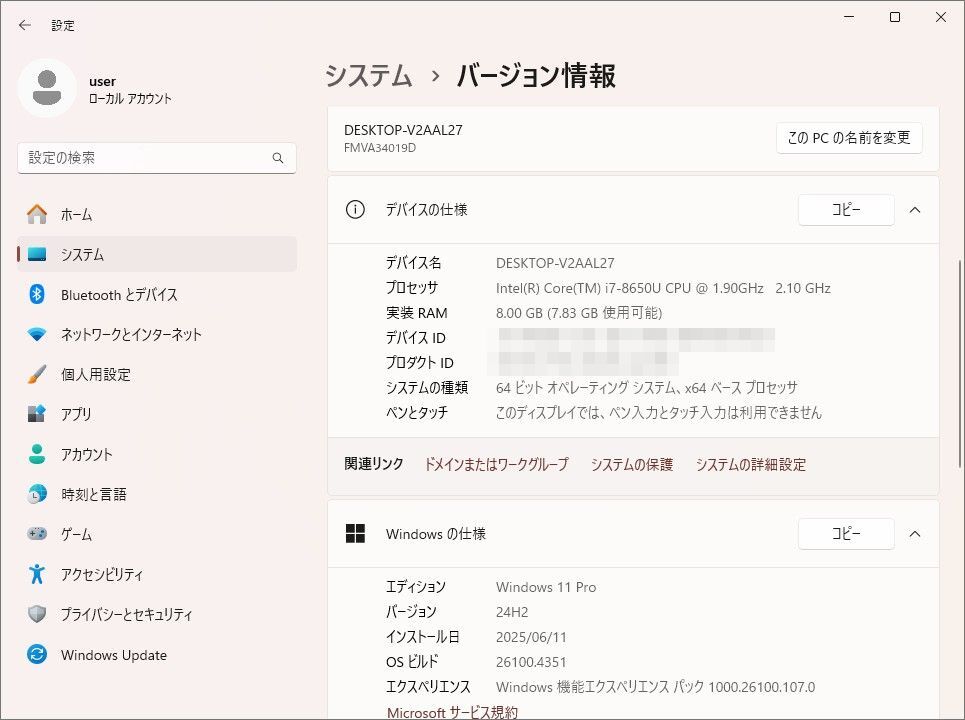The width and height of the screenshot is (965, 720).
Task: Click the アプリ icon in sidebar
Action: click(37, 414)
